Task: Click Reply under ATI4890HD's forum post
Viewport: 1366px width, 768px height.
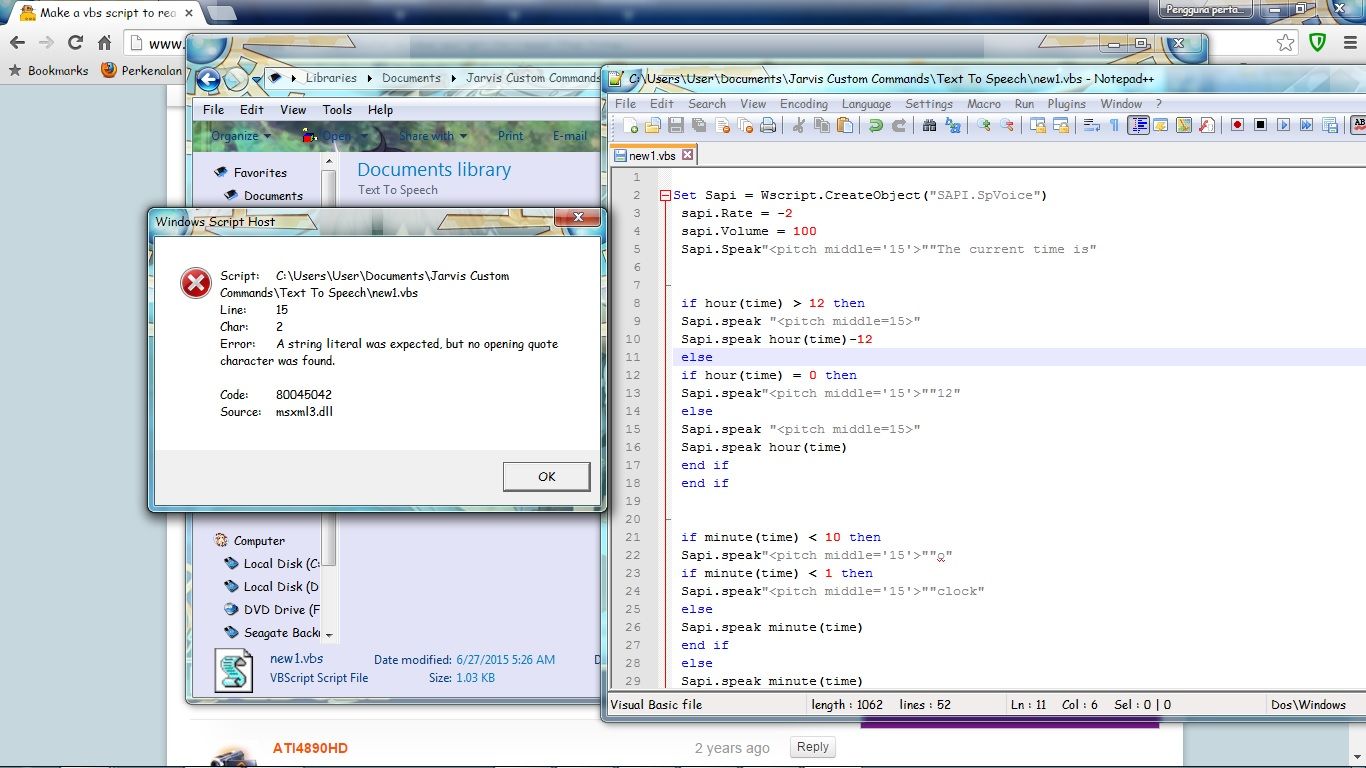Action: [812, 747]
